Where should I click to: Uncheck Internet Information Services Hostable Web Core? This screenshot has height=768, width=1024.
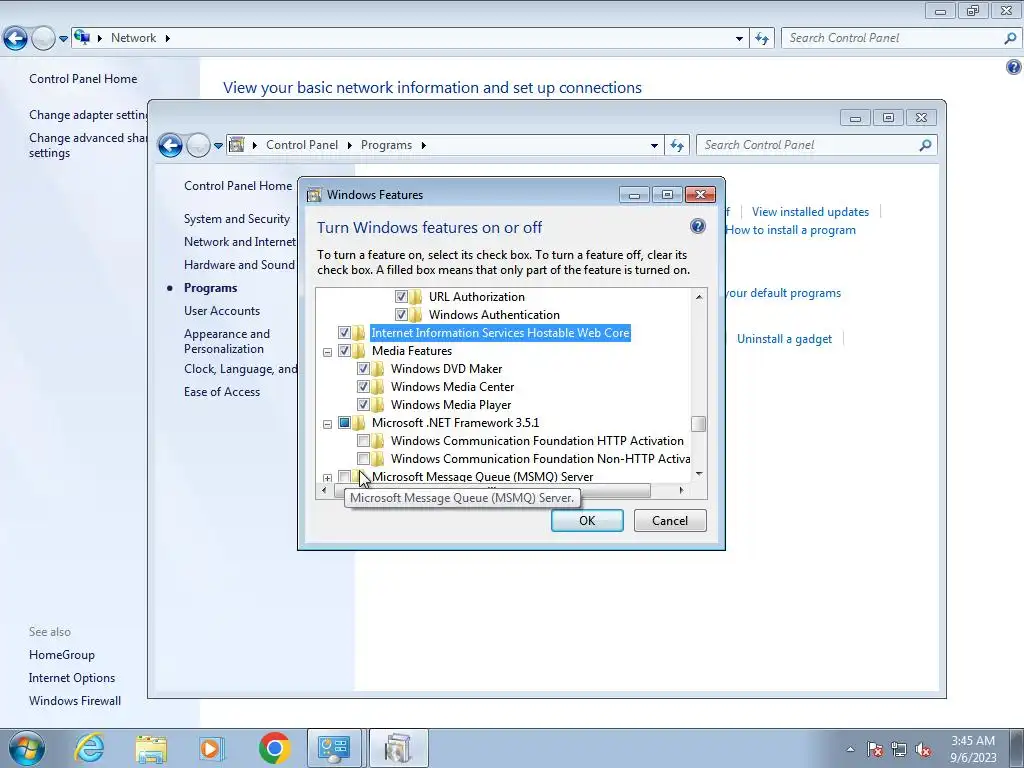[x=344, y=333]
